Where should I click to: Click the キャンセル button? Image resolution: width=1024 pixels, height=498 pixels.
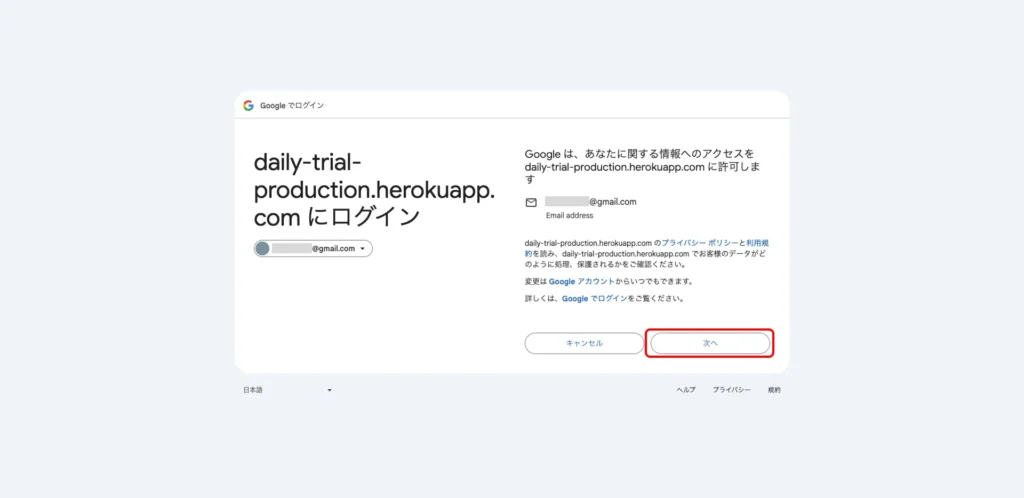pyautogui.click(x=584, y=343)
